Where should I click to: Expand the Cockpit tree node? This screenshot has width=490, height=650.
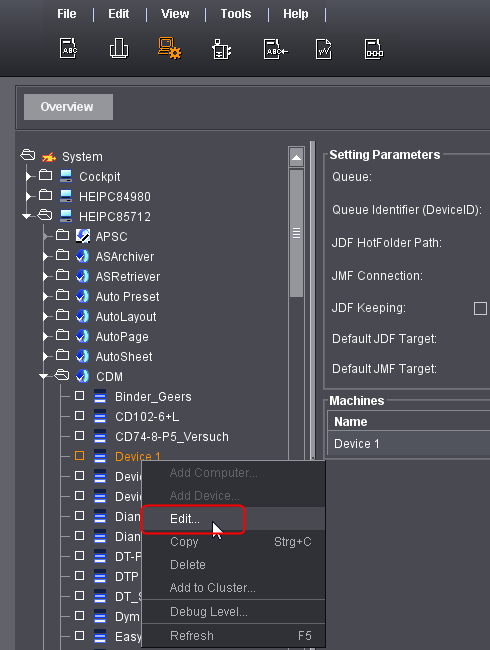point(29,177)
